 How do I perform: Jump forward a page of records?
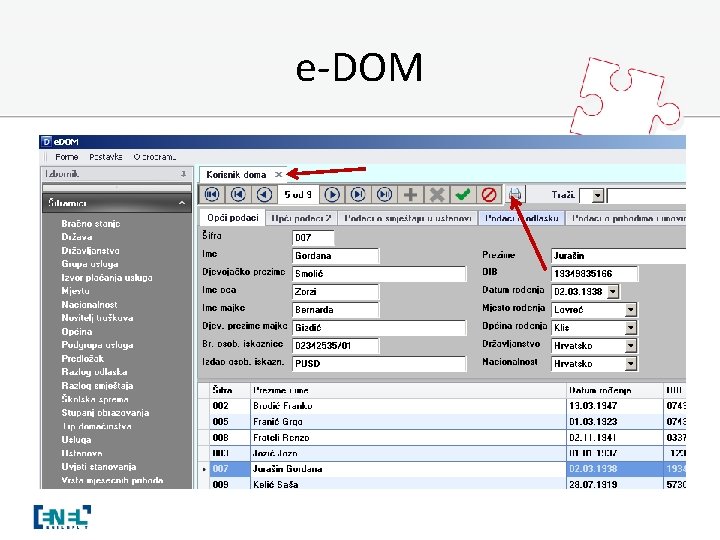pyautogui.click(x=358, y=195)
